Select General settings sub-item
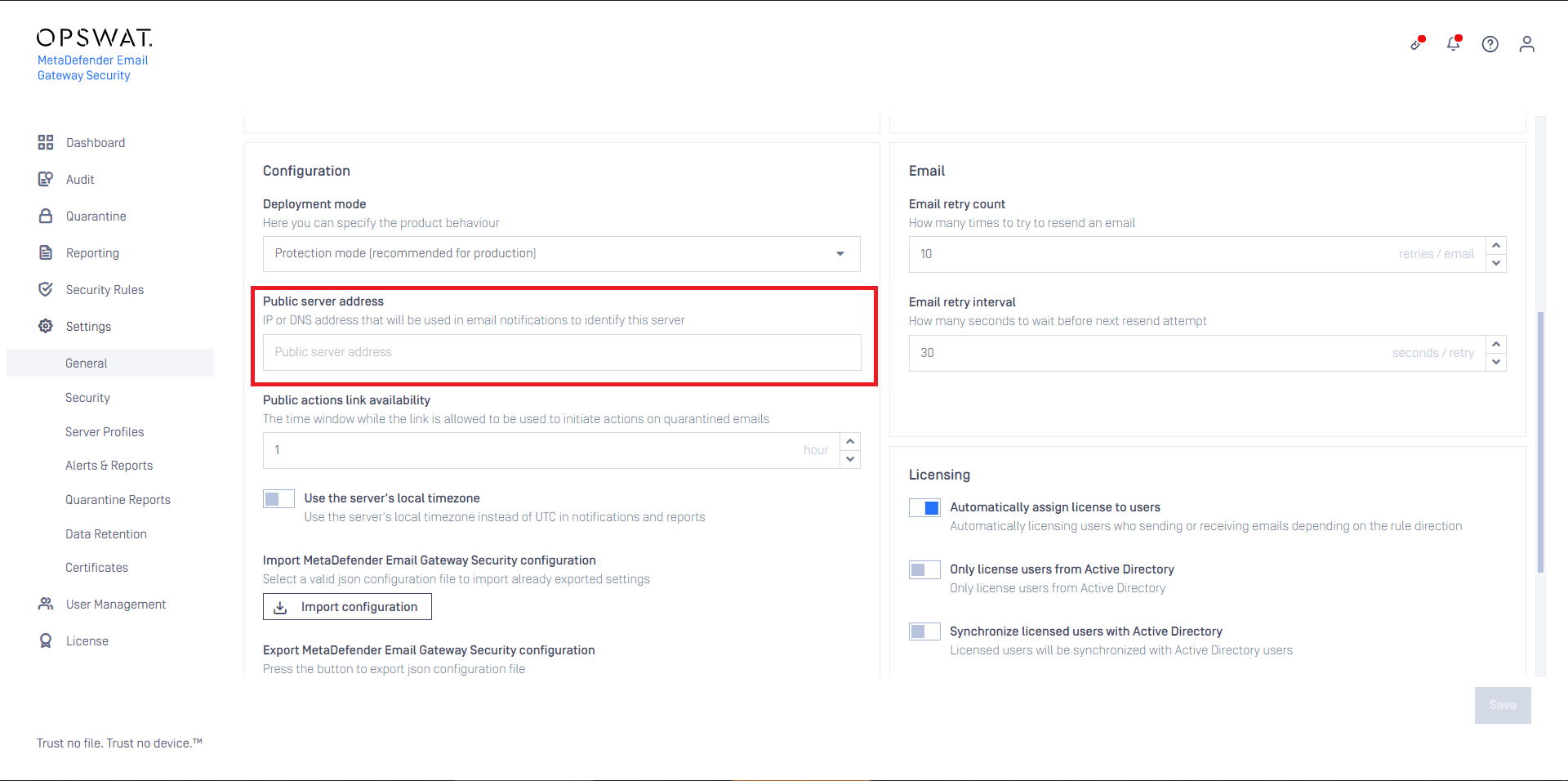Viewport: 1568px width, 781px height. [x=110, y=363]
